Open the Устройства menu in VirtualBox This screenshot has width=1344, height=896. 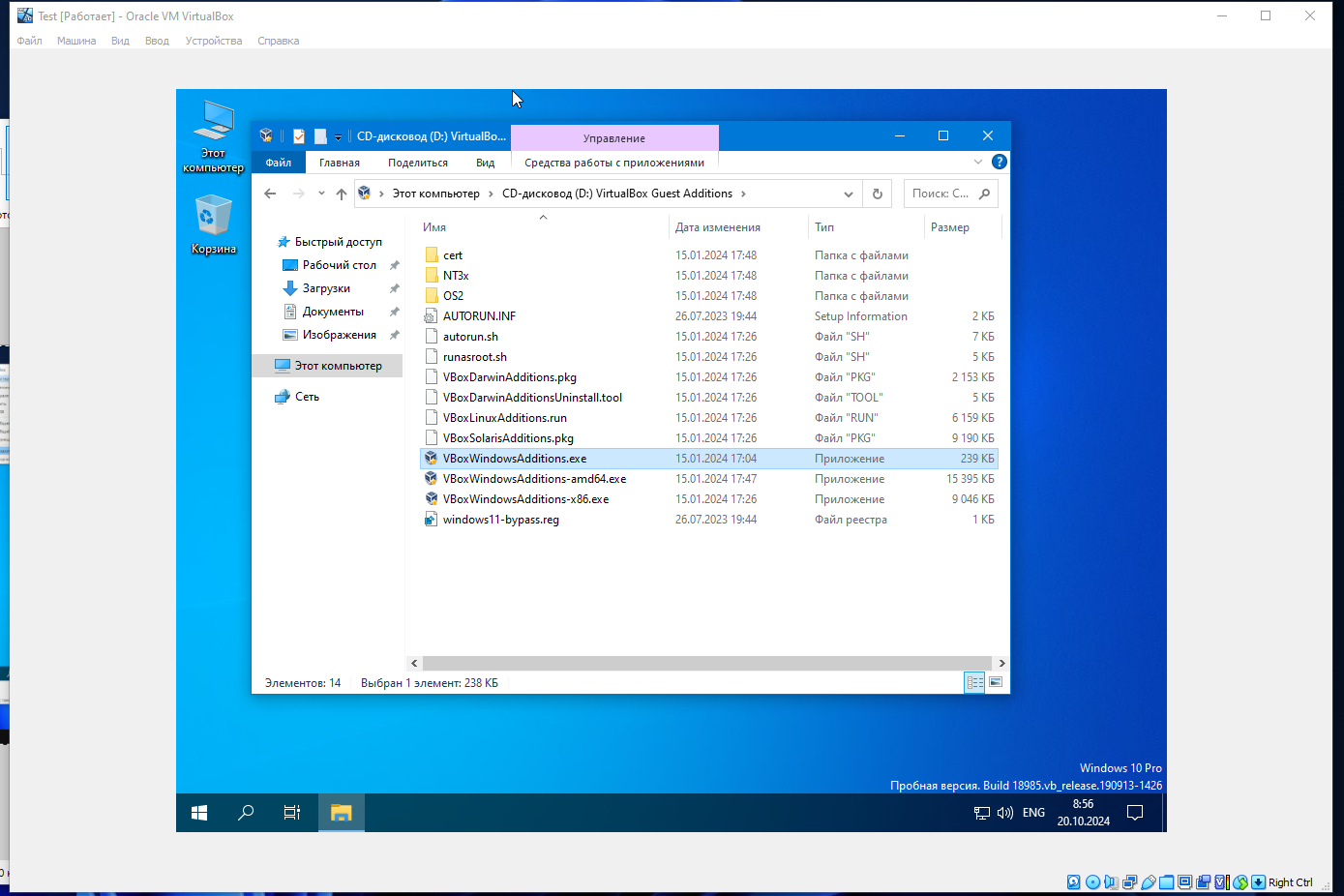[214, 41]
